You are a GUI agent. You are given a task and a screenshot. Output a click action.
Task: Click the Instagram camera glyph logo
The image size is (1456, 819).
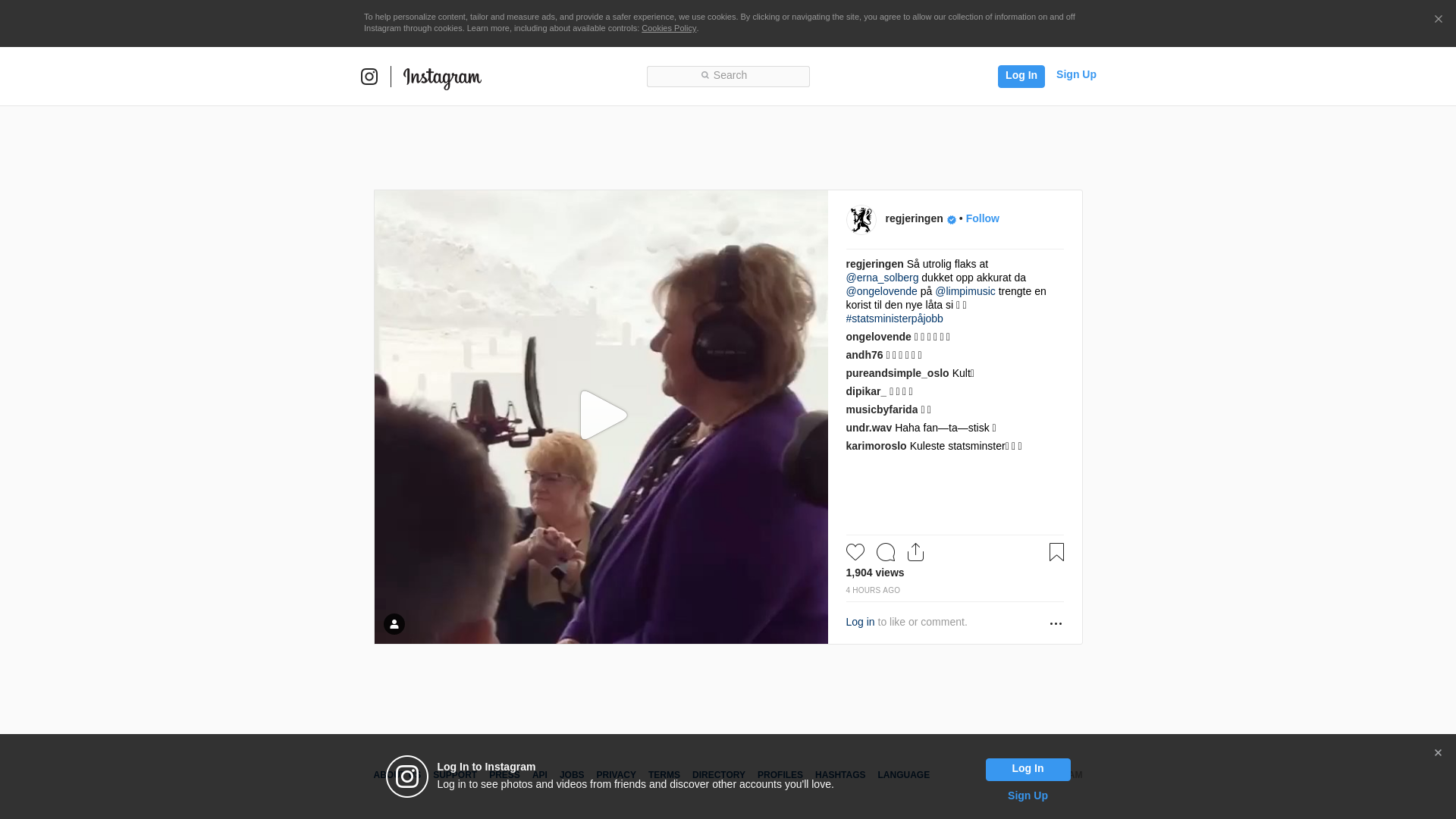tap(369, 77)
